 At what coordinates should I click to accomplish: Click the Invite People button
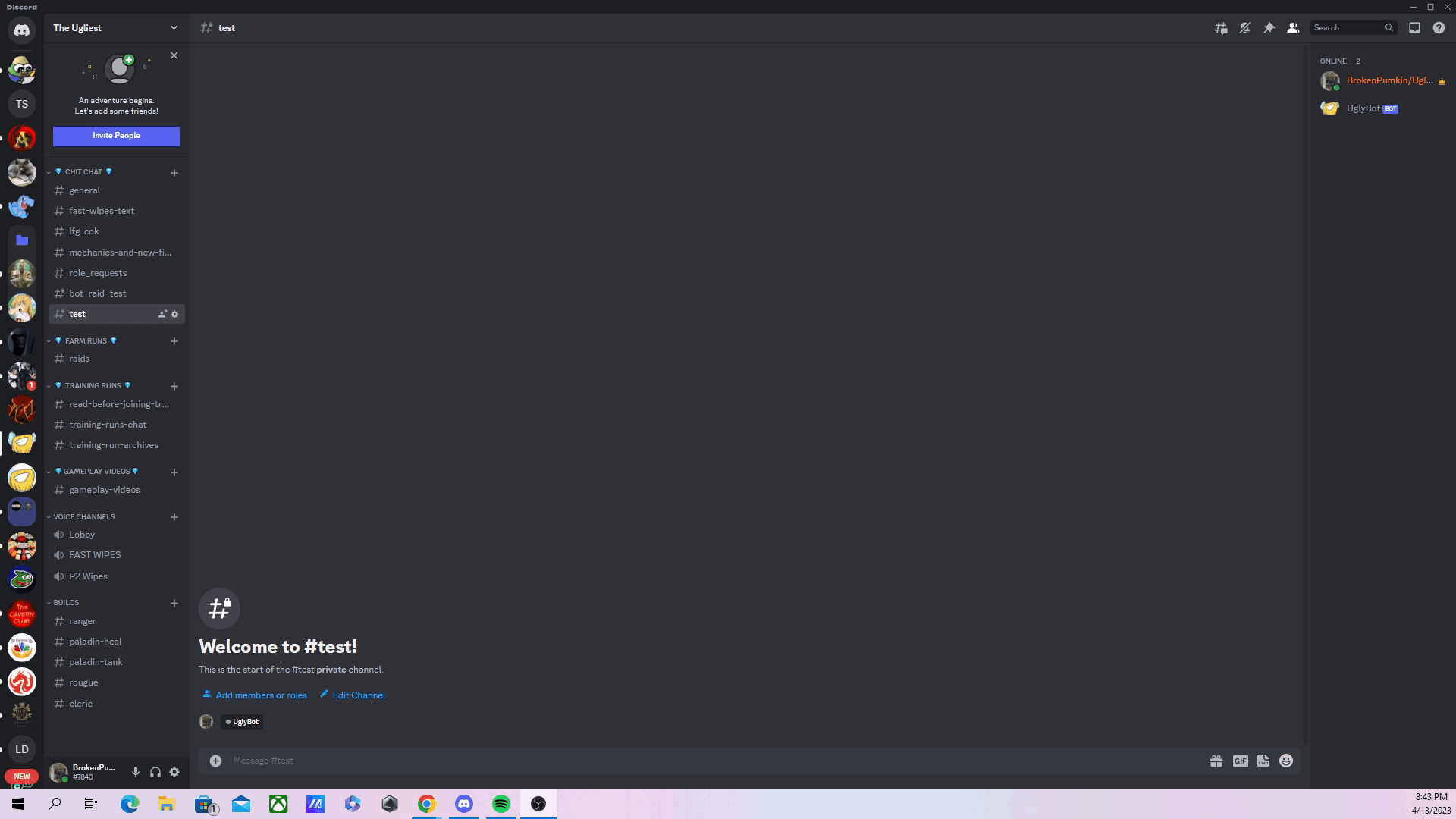[x=116, y=135]
